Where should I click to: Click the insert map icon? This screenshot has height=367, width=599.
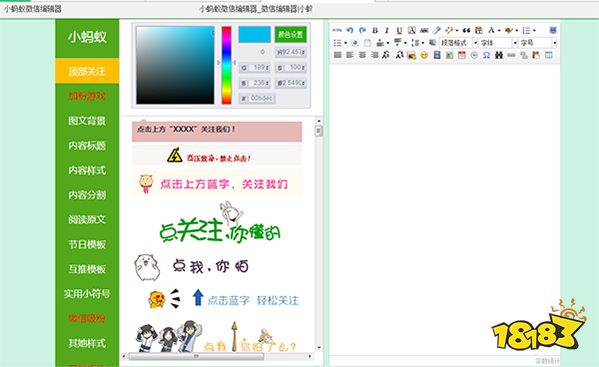pyautogui.click(x=449, y=55)
